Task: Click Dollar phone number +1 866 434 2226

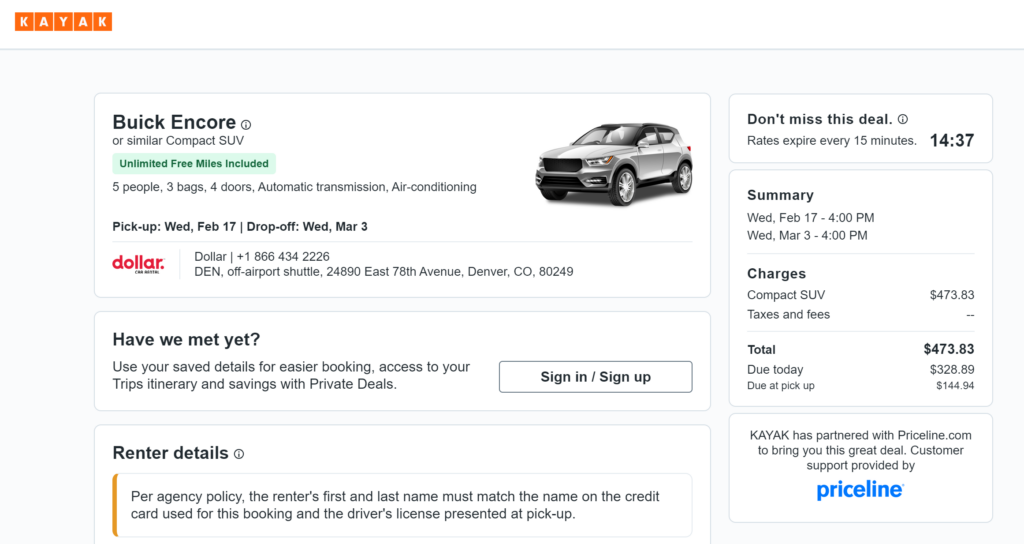Action: [x=283, y=257]
